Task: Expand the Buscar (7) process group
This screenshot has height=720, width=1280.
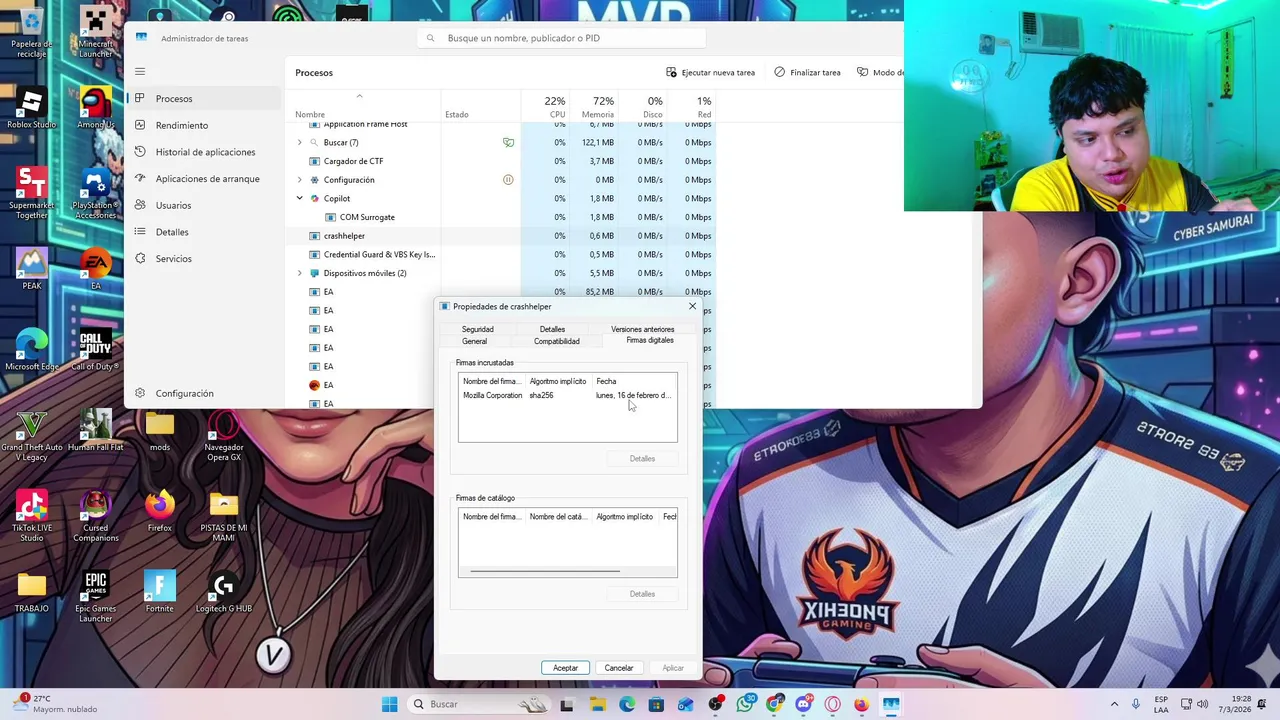Action: click(299, 143)
